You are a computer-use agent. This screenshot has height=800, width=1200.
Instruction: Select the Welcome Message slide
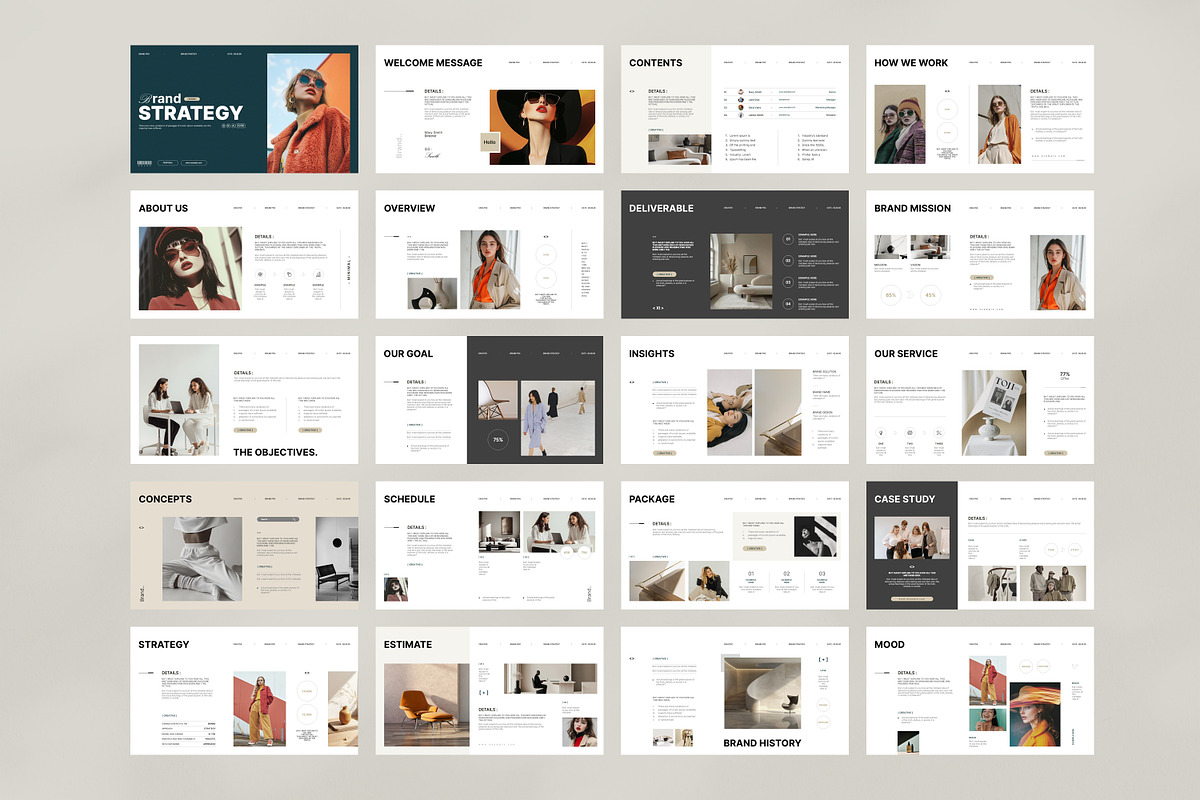coord(489,109)
